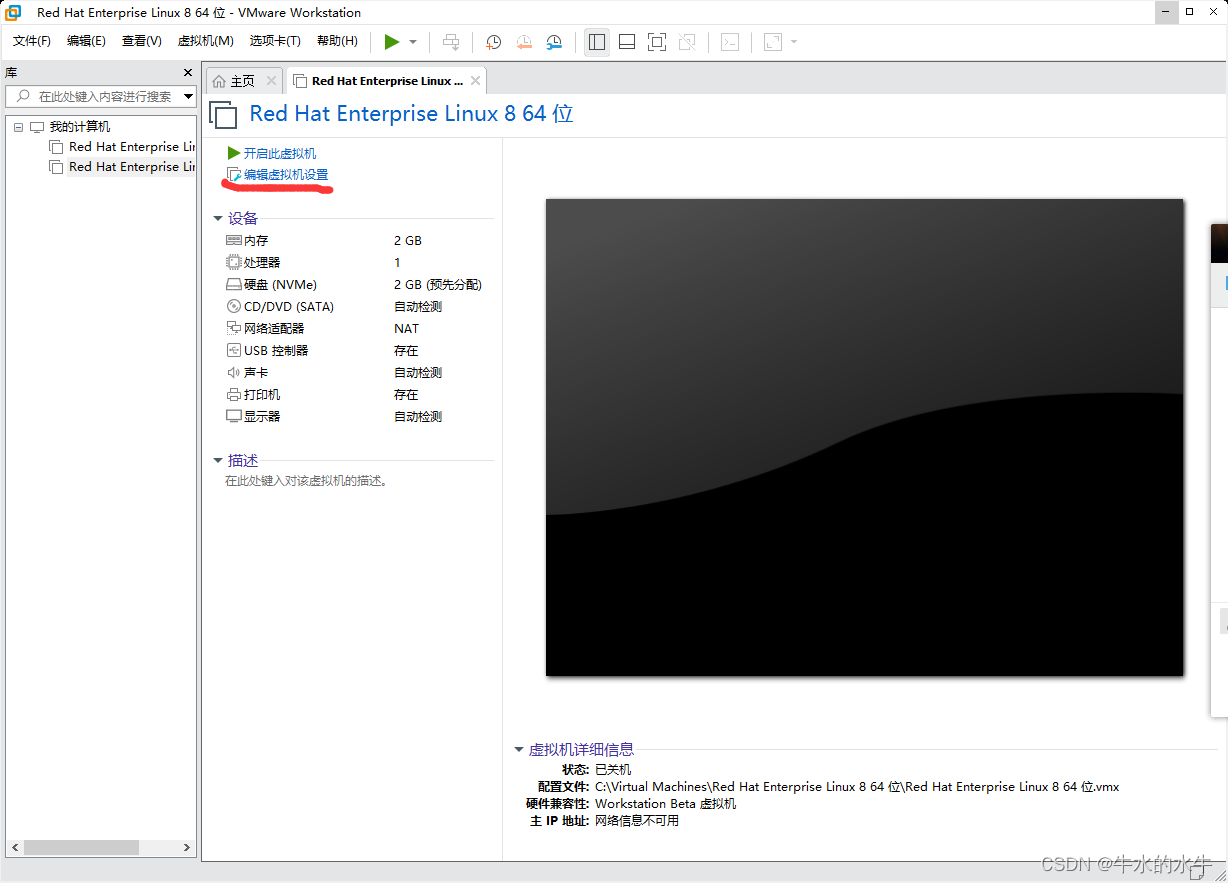Open the 帮助(H) menu
The width and height of the screenshot is (1228, 883).
coord(337,41)
